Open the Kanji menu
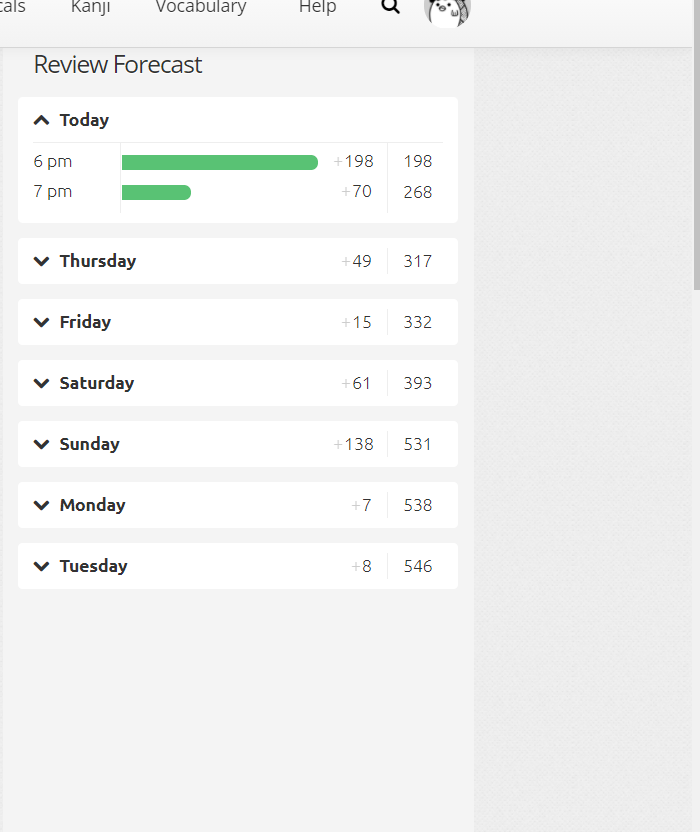This screenshot has height=832, width=700. tap(90, 7)
